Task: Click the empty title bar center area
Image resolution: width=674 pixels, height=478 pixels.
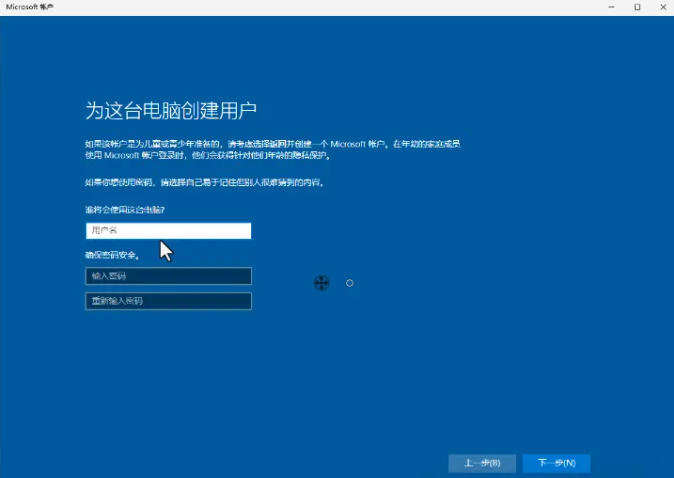Action: pos(330,7)
